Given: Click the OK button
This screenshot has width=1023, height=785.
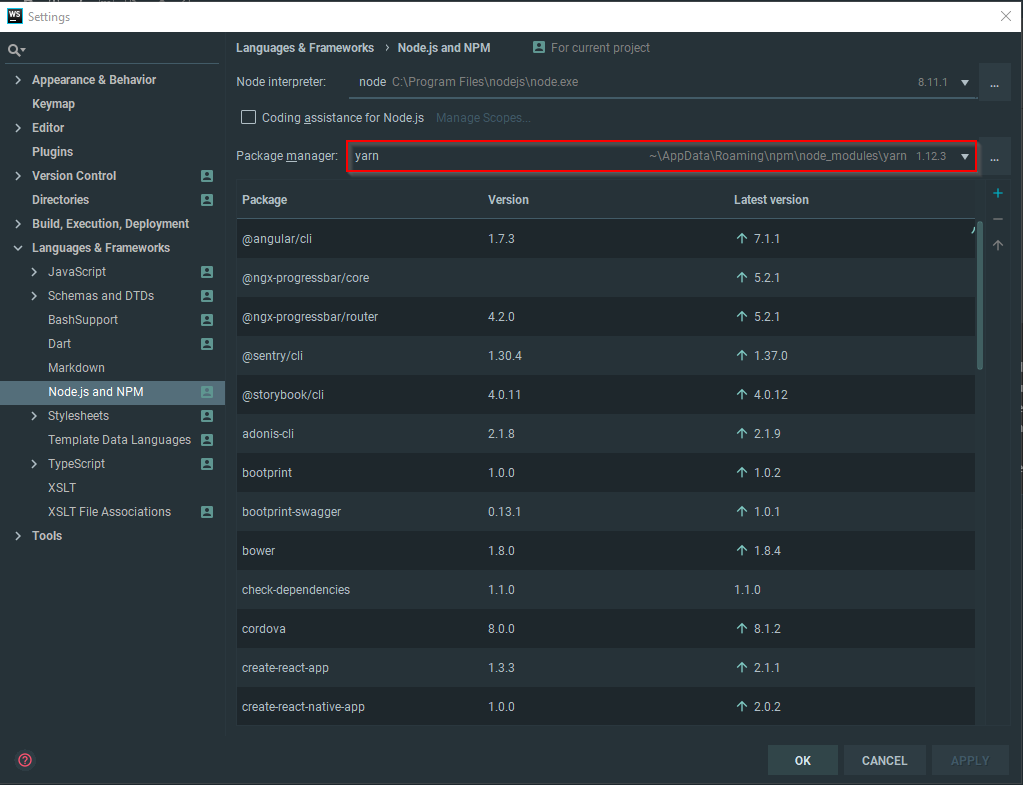Looking at the screenshot, I should tap(802, 760).
